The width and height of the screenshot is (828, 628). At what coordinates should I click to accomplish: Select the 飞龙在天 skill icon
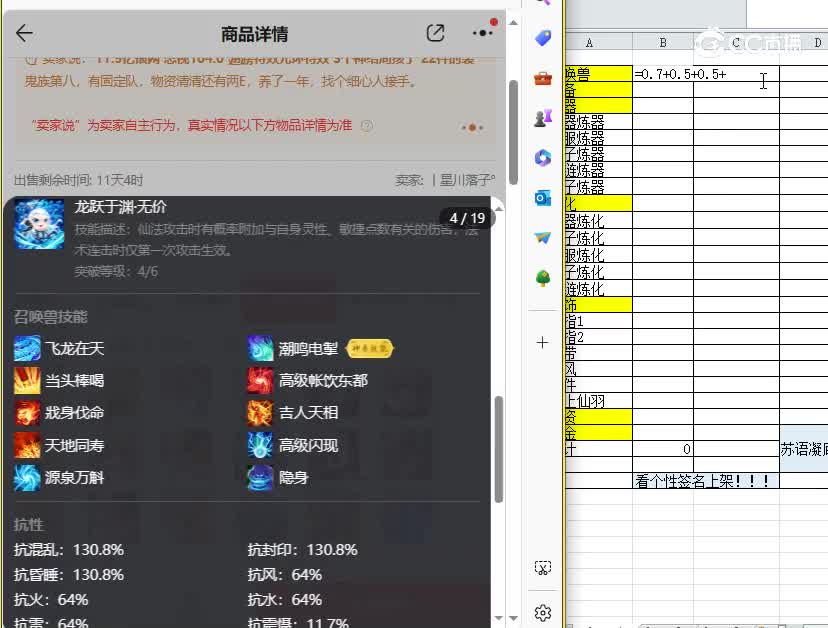click(27, 348)
